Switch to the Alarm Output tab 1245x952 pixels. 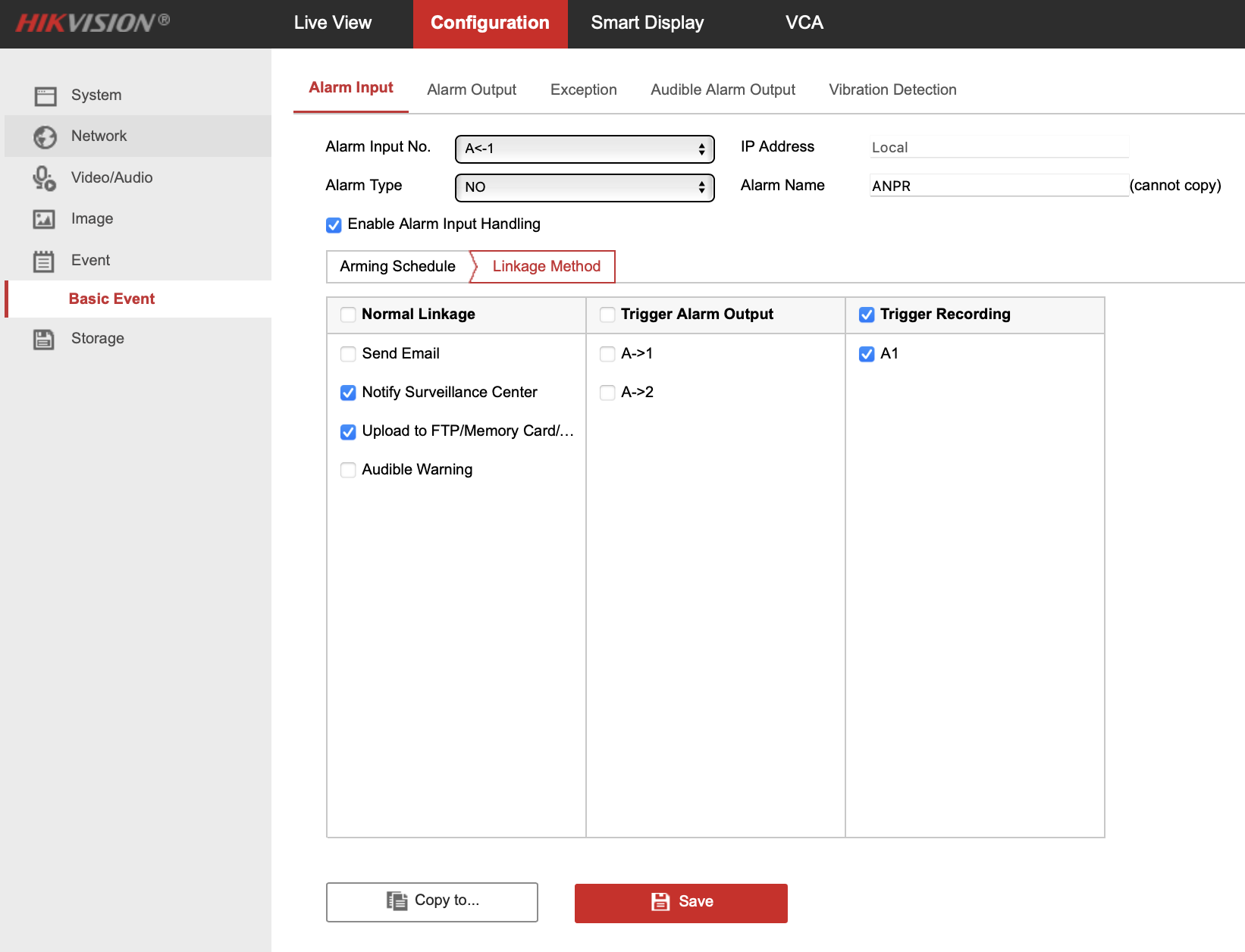tap(471, 90)
